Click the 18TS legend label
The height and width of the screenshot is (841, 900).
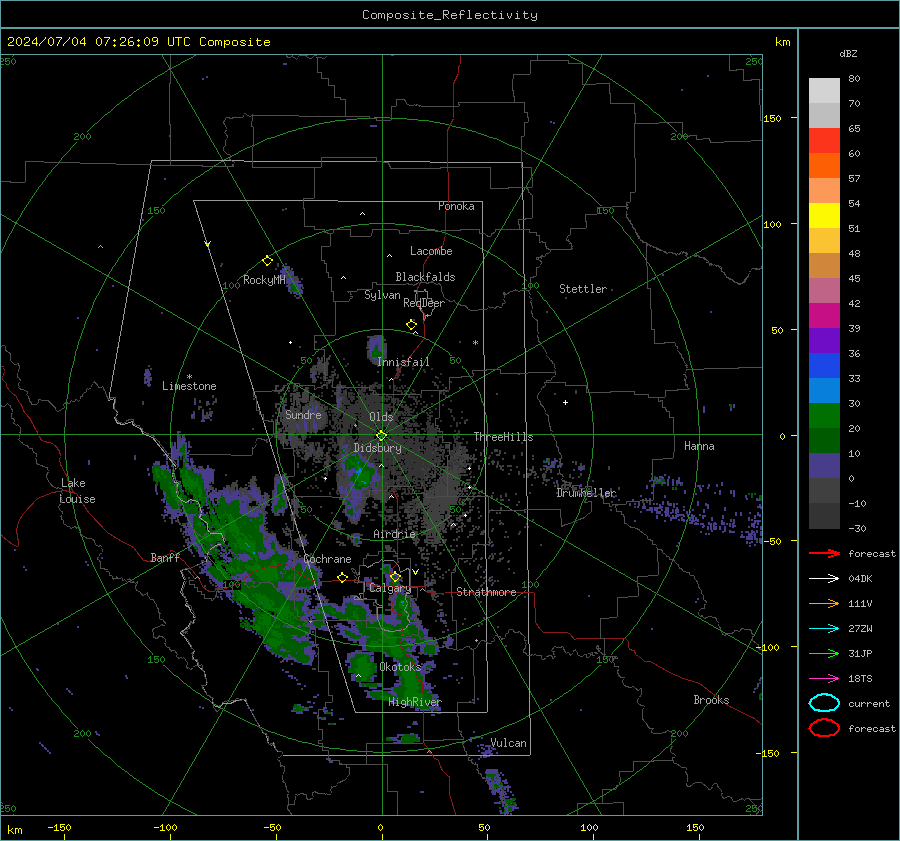click(860, 679)
